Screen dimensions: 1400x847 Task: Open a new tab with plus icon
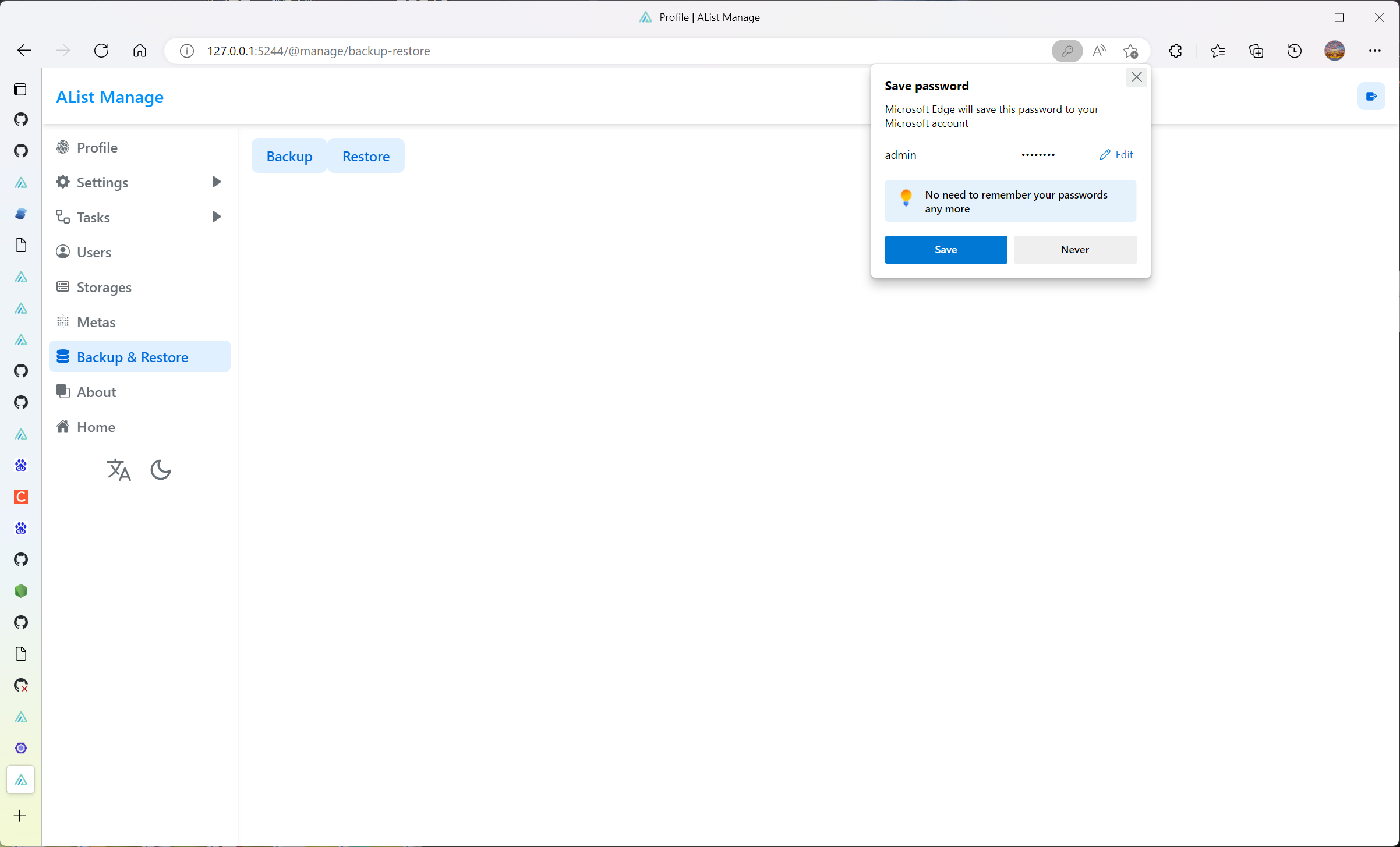point(20,816)
